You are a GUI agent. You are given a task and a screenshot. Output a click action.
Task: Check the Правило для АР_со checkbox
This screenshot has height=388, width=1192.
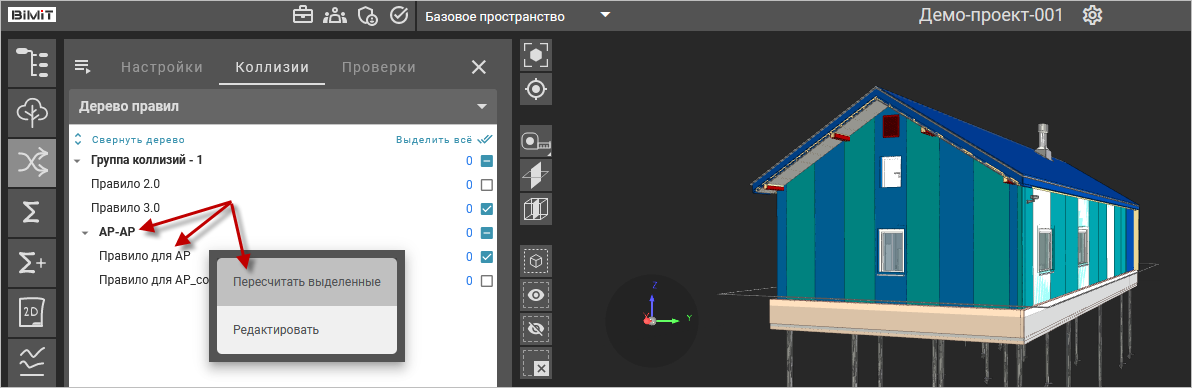pos(487,281)
